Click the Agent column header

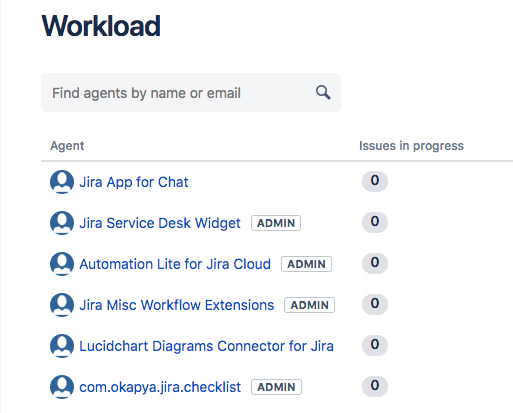[67, 146]
